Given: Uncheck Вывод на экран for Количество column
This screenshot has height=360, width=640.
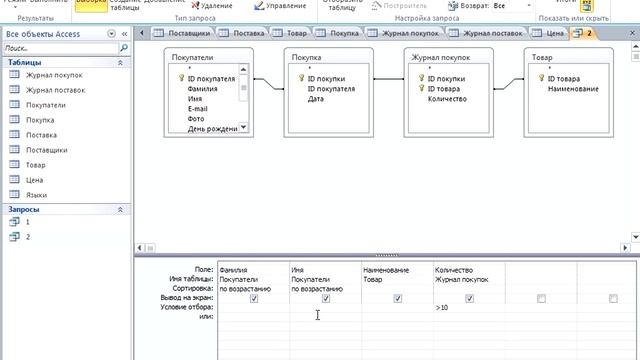Looking at the screenshot, I should click(x=469, y=299).
